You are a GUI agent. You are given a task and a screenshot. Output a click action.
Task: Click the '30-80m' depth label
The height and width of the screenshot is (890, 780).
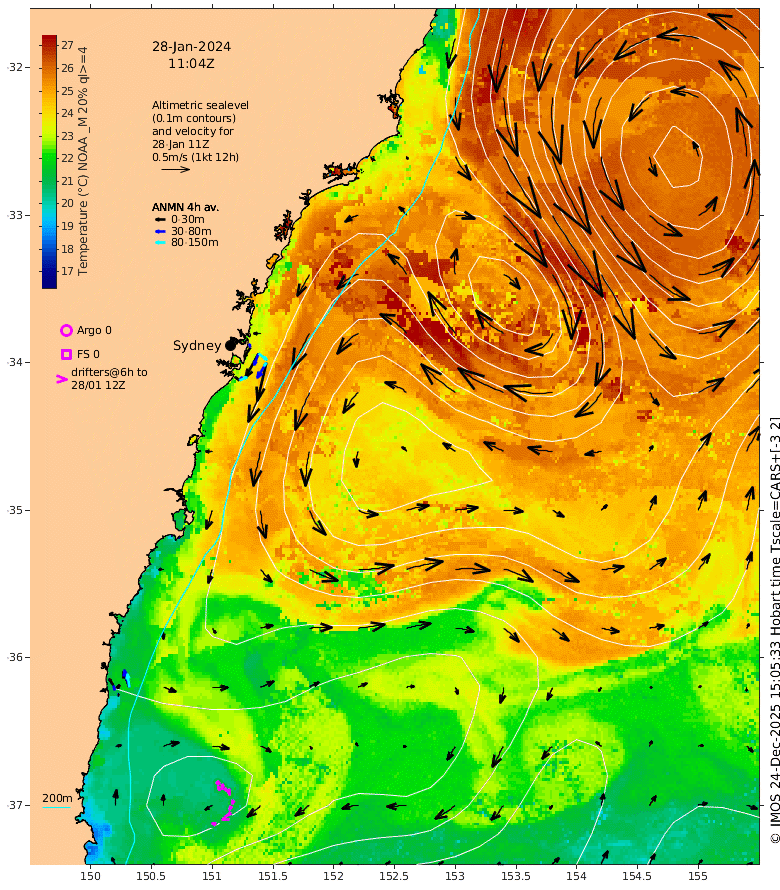191,231
